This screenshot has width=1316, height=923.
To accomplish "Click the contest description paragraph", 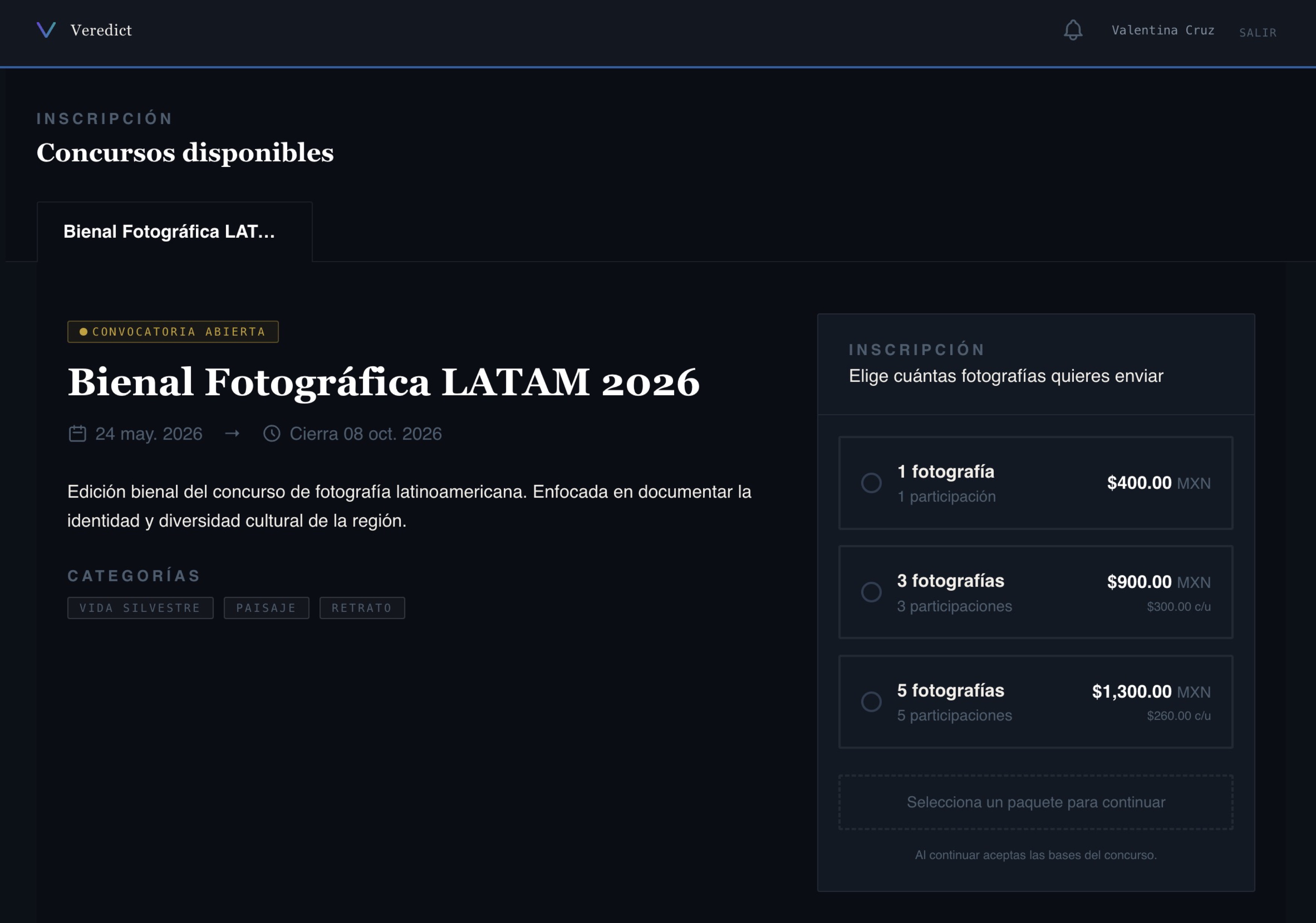I will coord(409,506).
